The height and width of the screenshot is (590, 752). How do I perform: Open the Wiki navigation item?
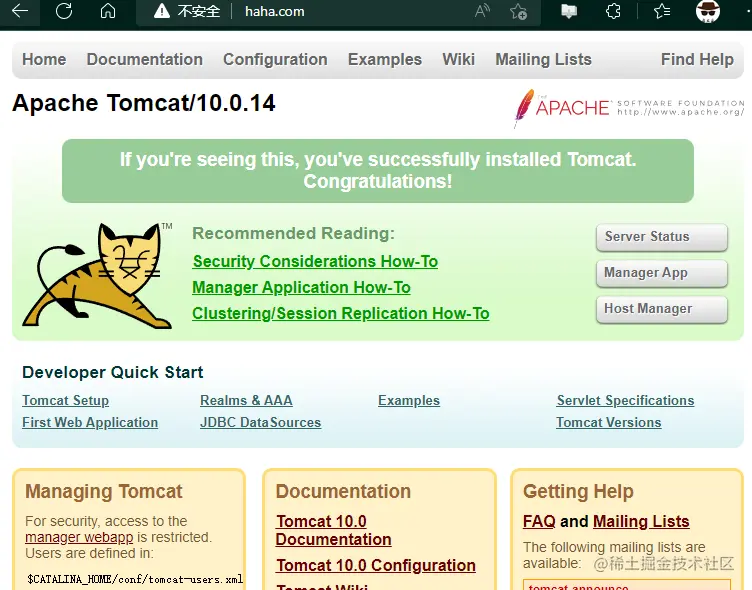(458, 59)
